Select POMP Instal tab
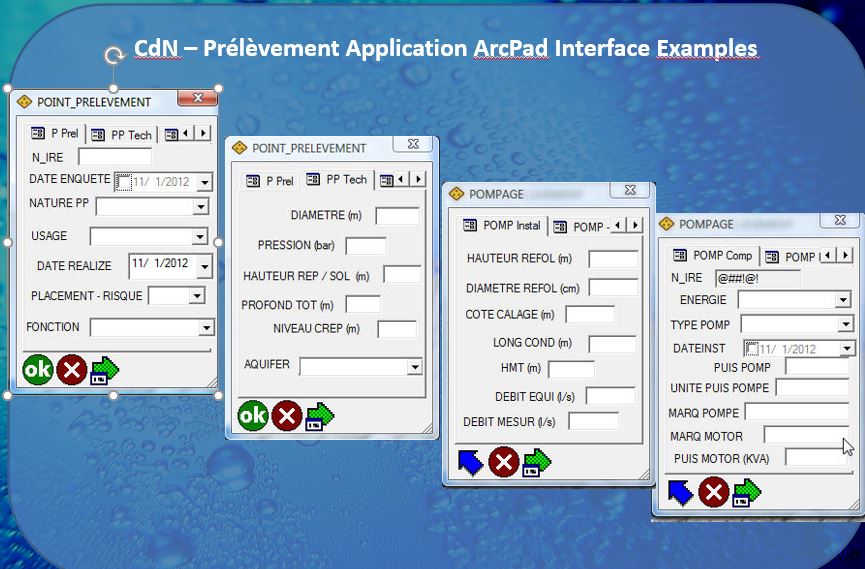865x569 pixels. point(502,225)
